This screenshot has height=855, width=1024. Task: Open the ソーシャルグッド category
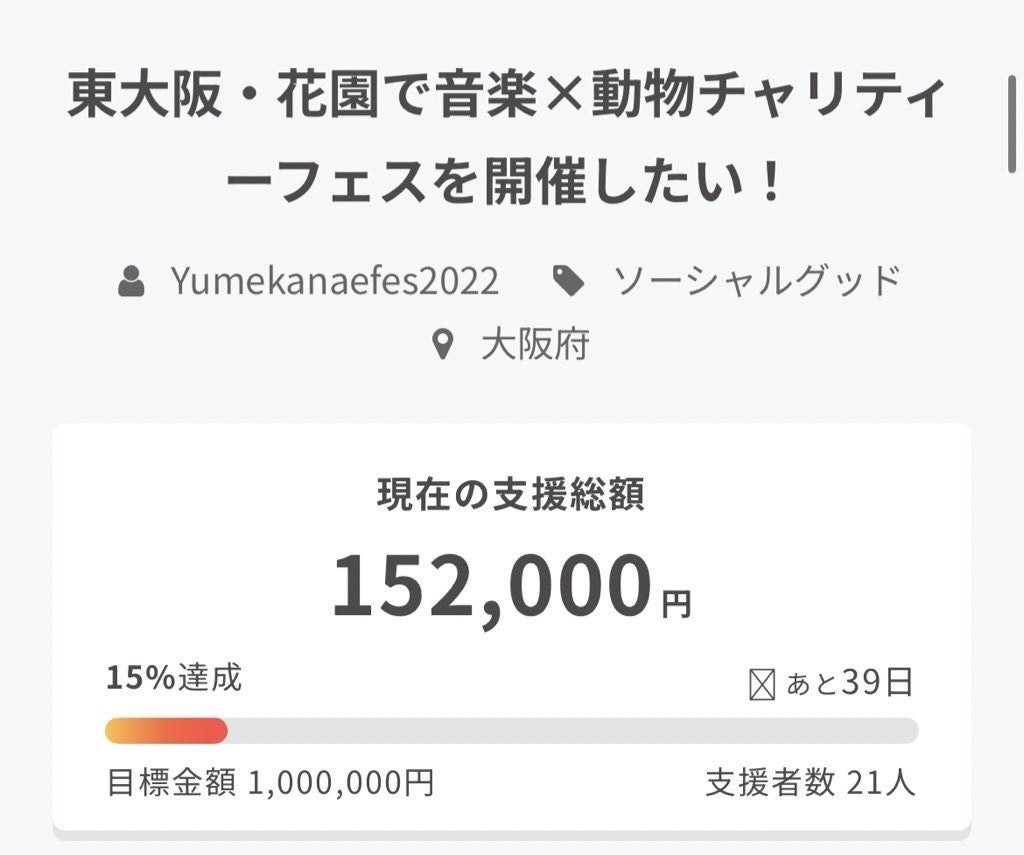pos(757,283)
